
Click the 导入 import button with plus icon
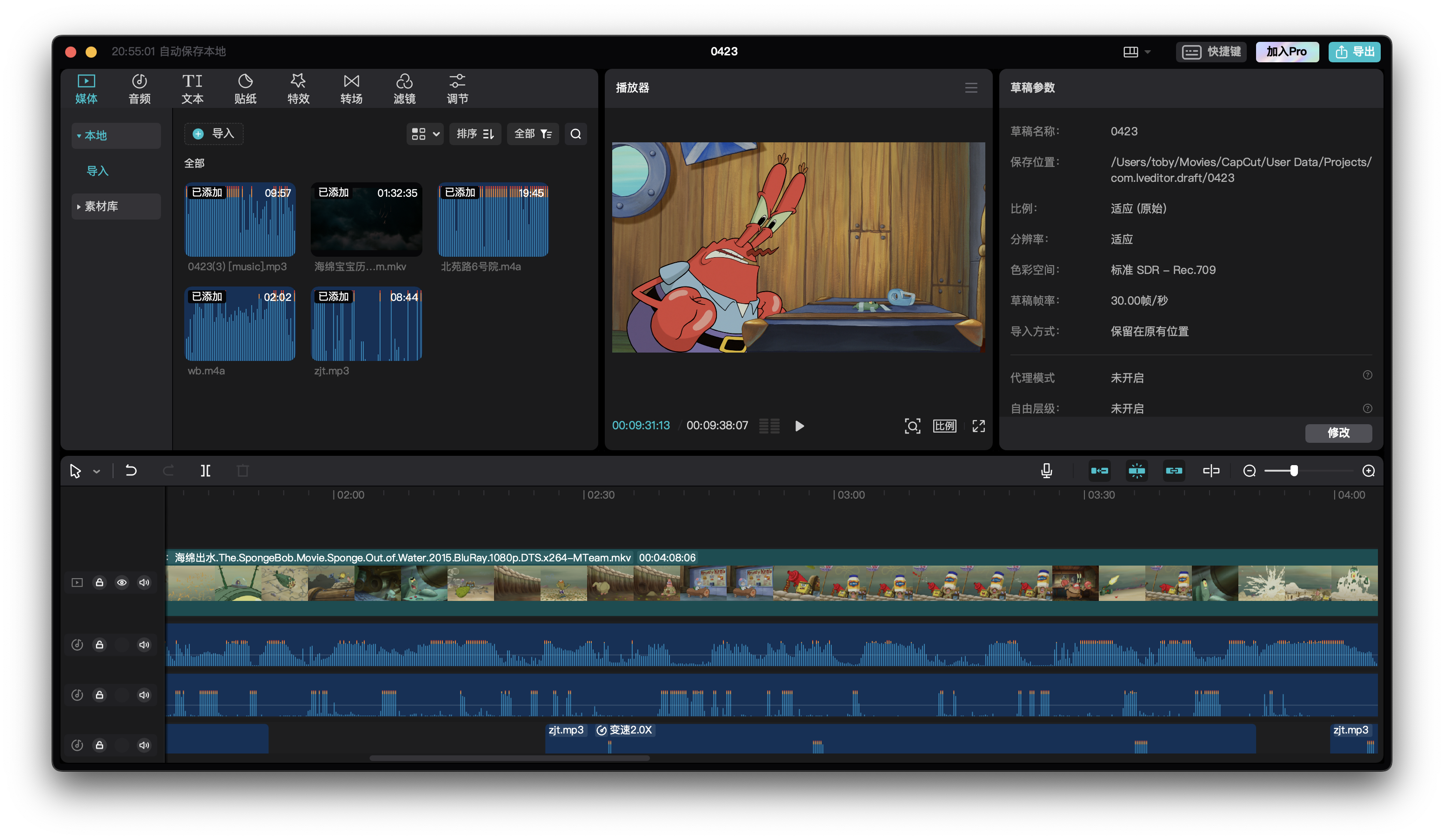214,133
